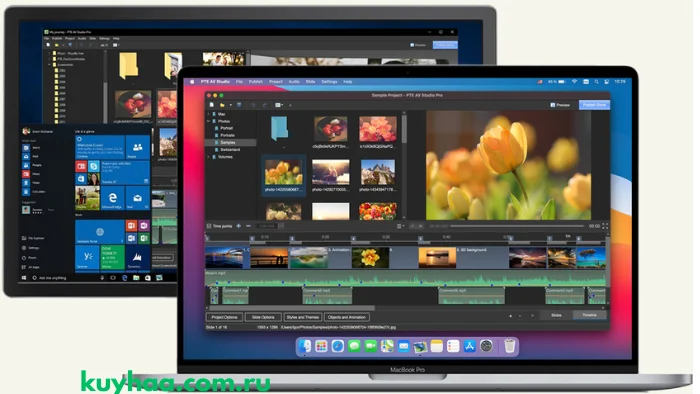Click plus icon to add time point

coord(238,226)
